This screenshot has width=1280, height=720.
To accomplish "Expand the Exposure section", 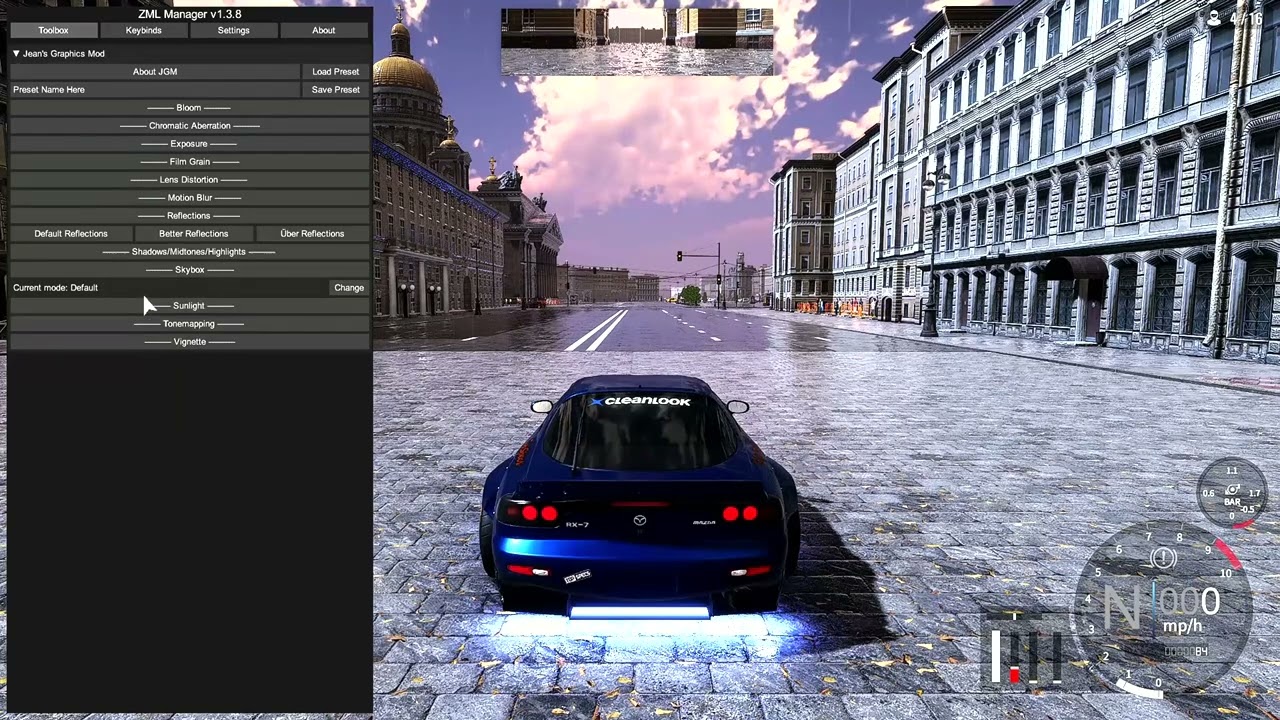I will [x=189, y=144].
